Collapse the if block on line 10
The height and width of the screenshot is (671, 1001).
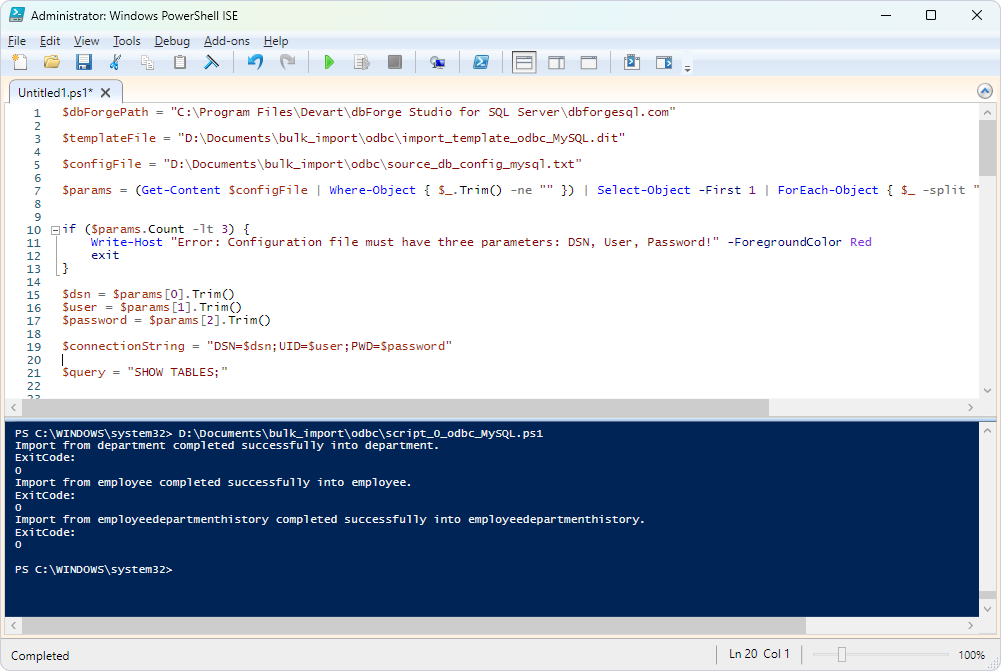[56, 230]
